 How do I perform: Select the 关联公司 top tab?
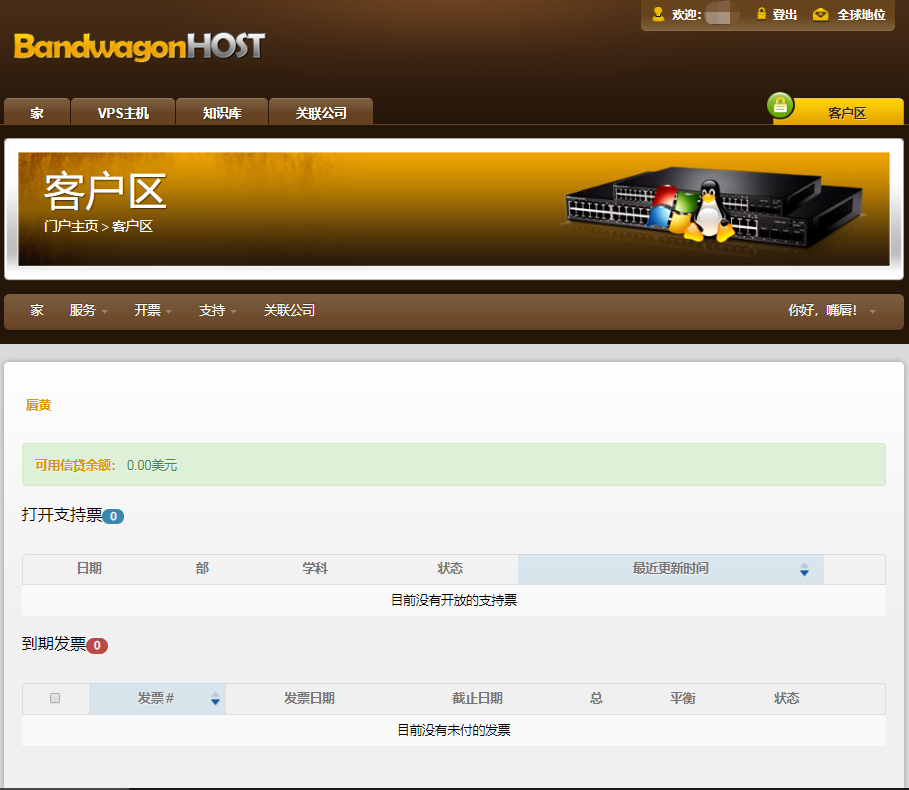321,113
